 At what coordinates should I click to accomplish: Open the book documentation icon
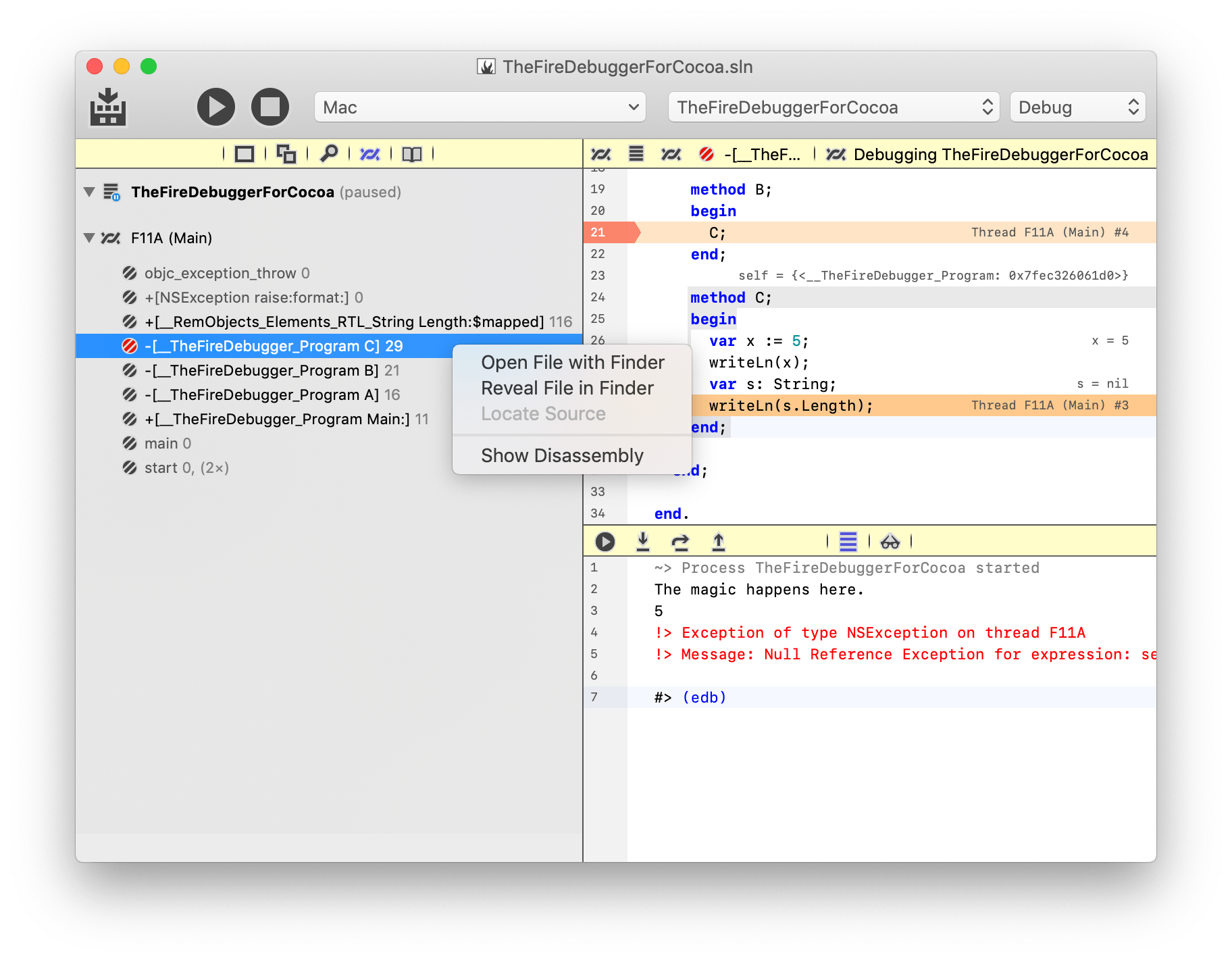coord(411,154)
